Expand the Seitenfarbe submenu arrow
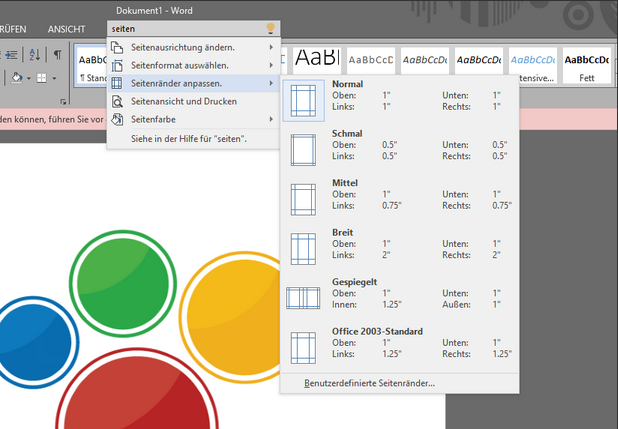This screenshot has height=429, width=618. [271, 119]
